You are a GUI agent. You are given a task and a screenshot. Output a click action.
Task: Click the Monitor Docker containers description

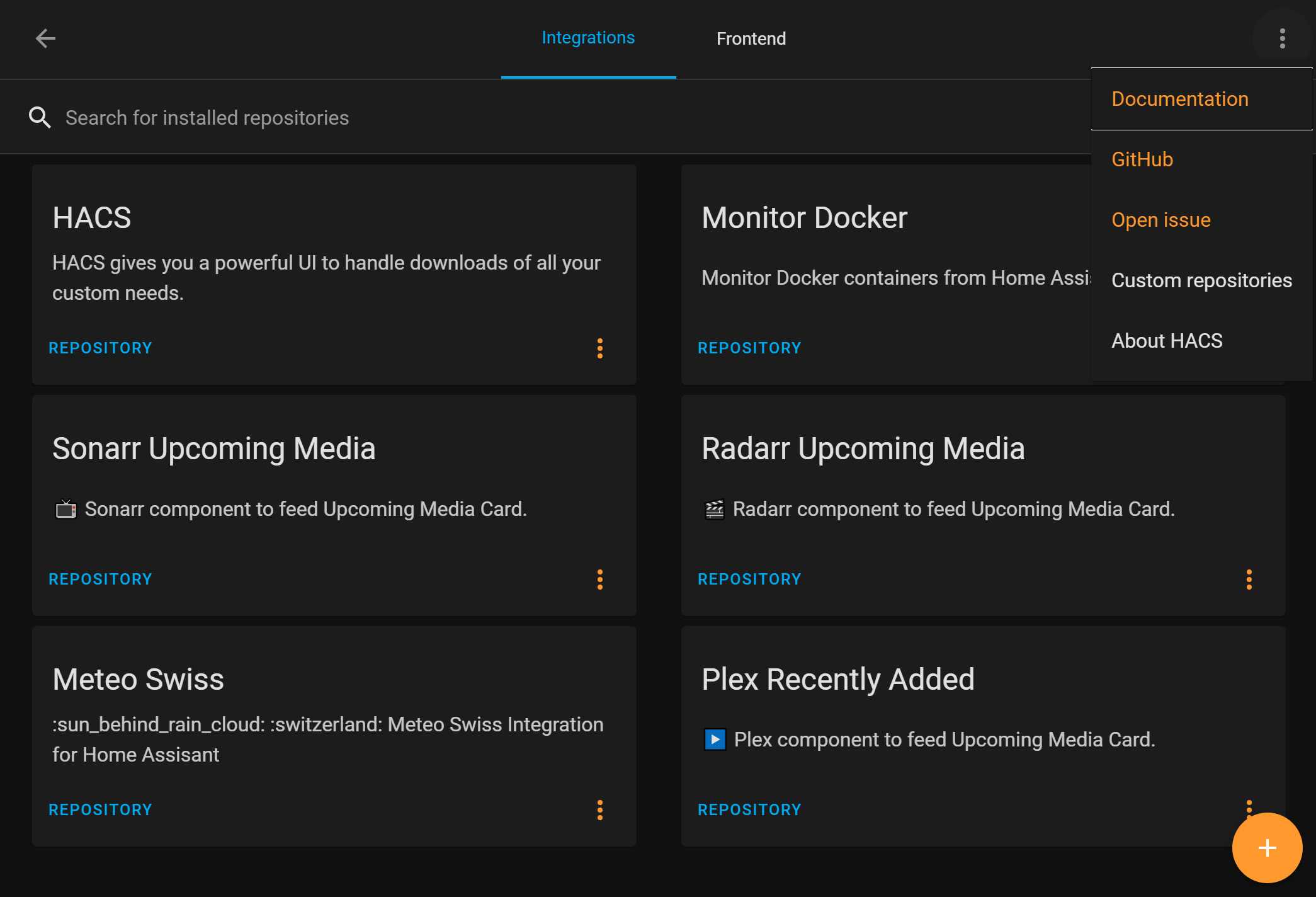(x=897, y=278)
